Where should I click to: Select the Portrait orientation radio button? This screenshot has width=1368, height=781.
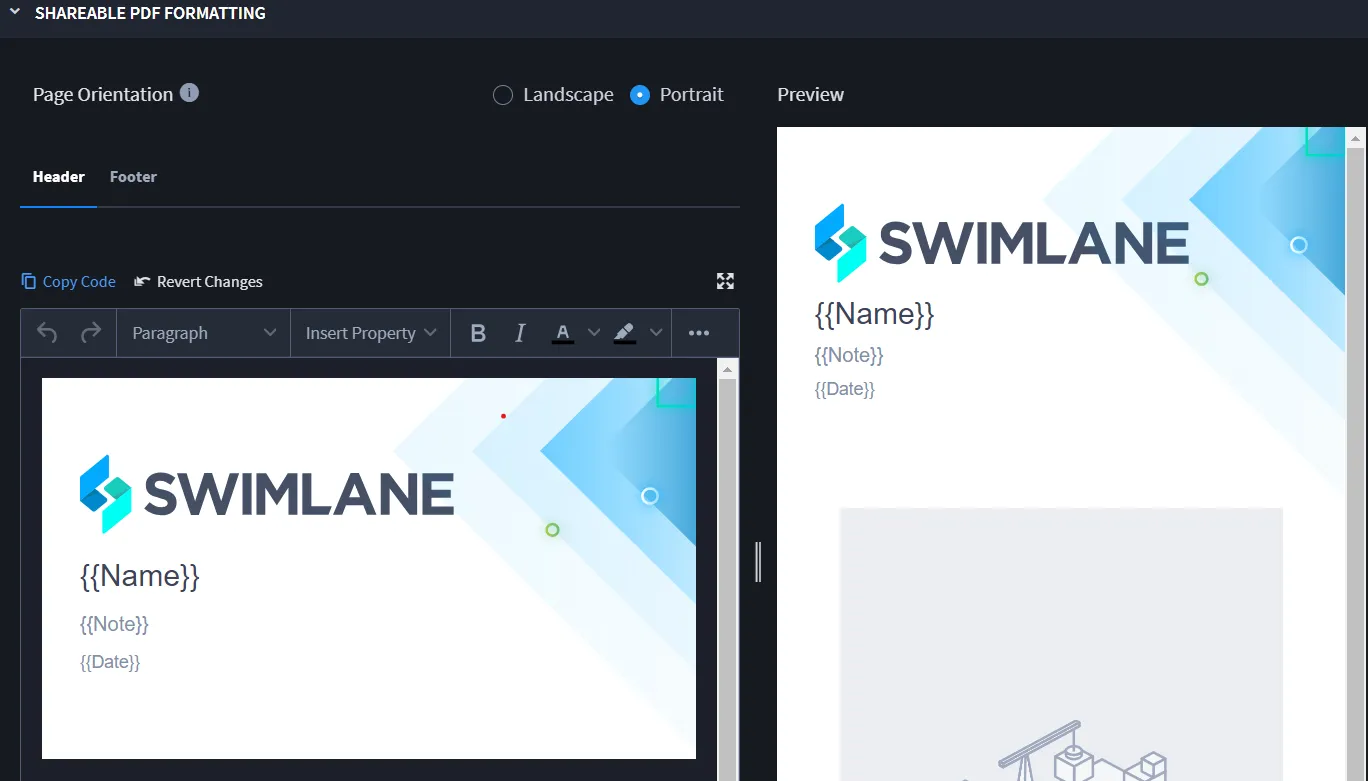point(640,95)
